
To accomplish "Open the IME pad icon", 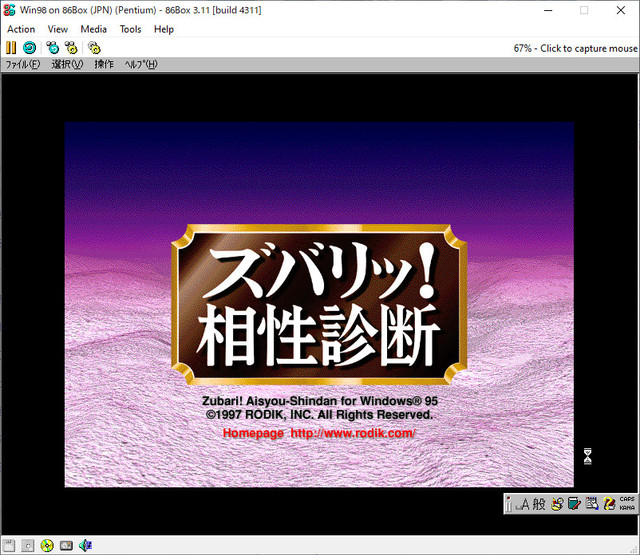I will point(557,504).
